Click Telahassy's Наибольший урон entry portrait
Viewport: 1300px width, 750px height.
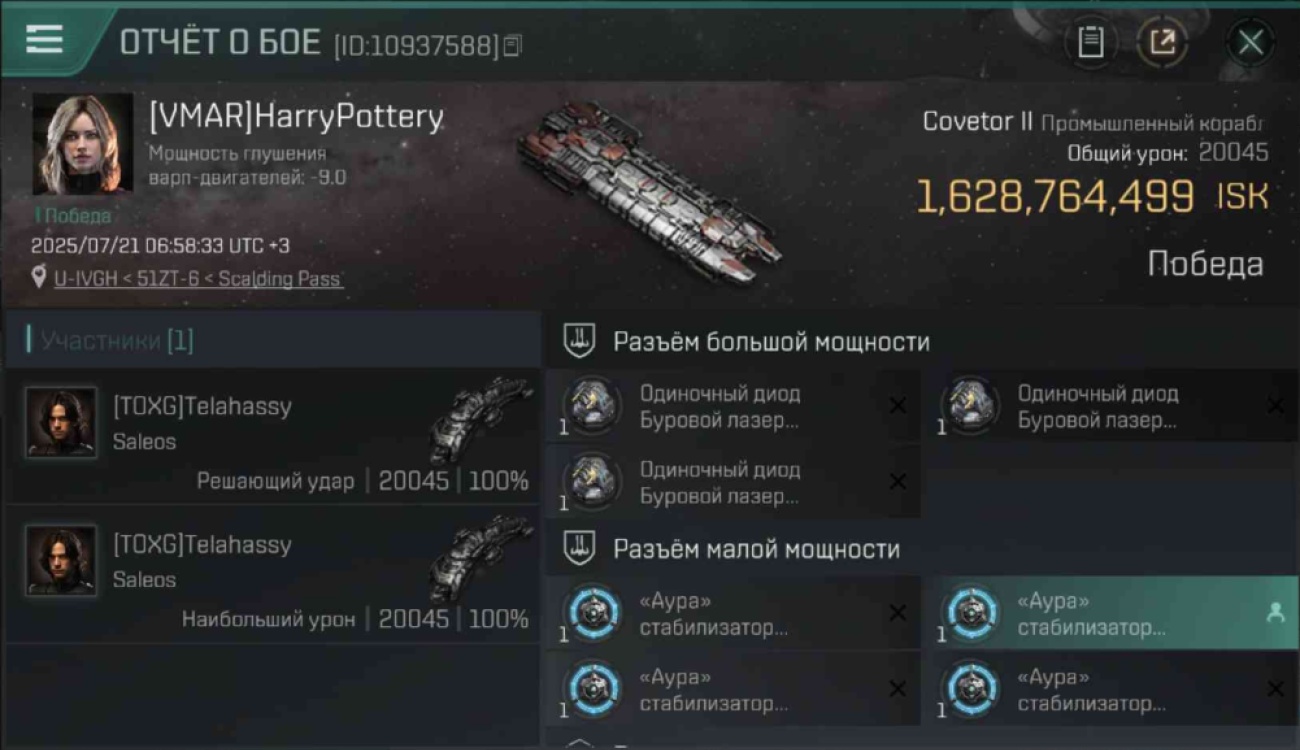[61, 561]
